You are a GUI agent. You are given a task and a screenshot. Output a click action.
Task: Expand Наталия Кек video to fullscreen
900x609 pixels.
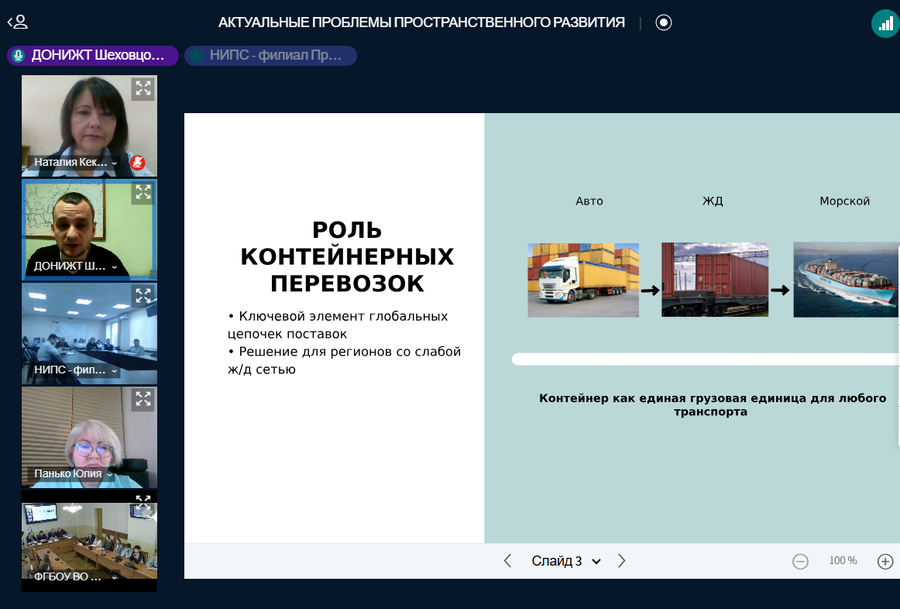click(x=143, y=89)
